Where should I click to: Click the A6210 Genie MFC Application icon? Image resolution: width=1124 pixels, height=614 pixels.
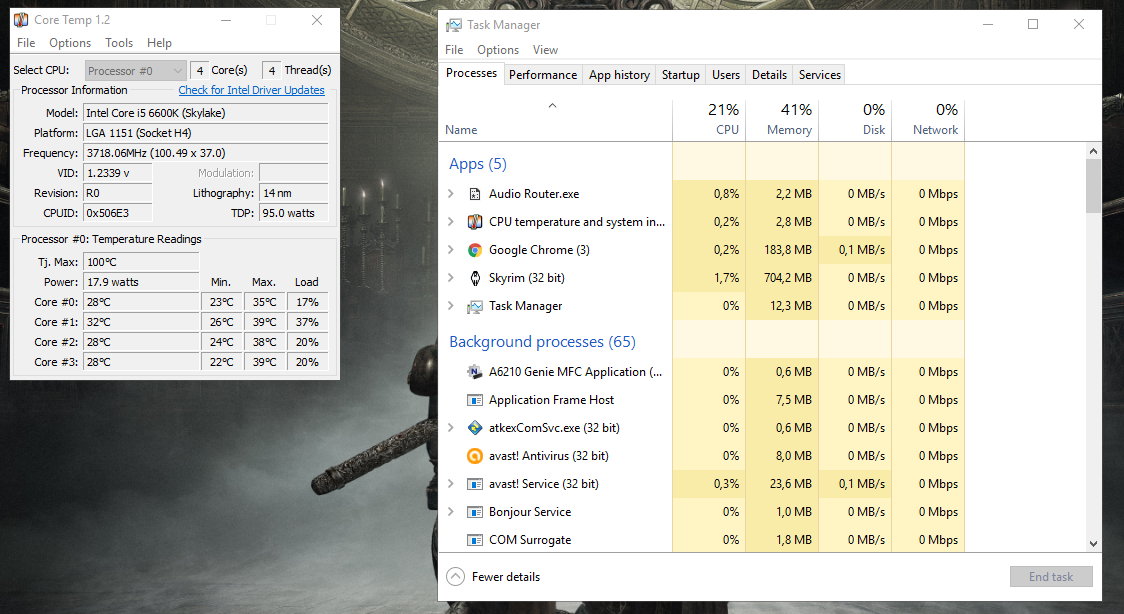pyautogui.click(x=475, y=372)
